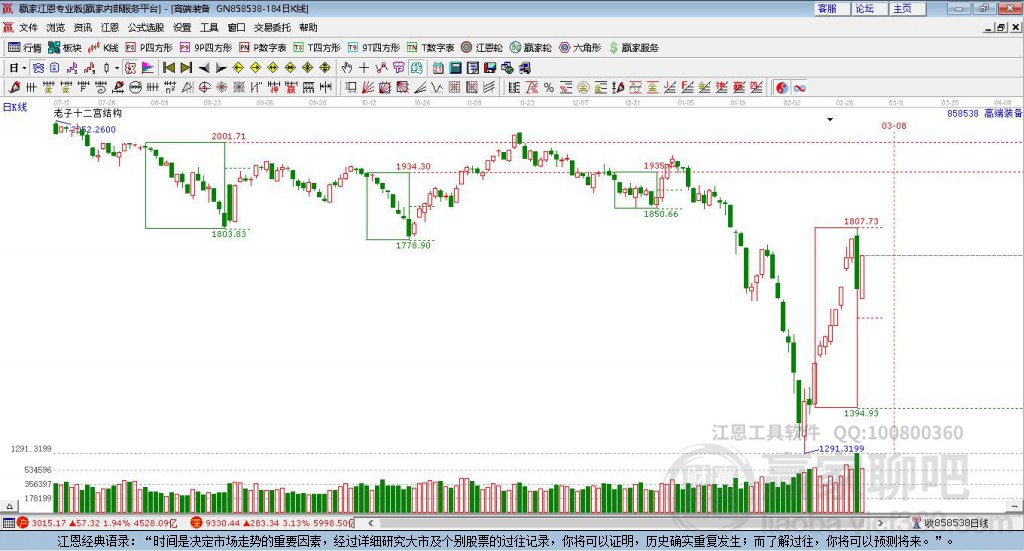Click the 客服 customer service button
Image resolution: width=1024 pixels, height=551 pixels.
831,8
